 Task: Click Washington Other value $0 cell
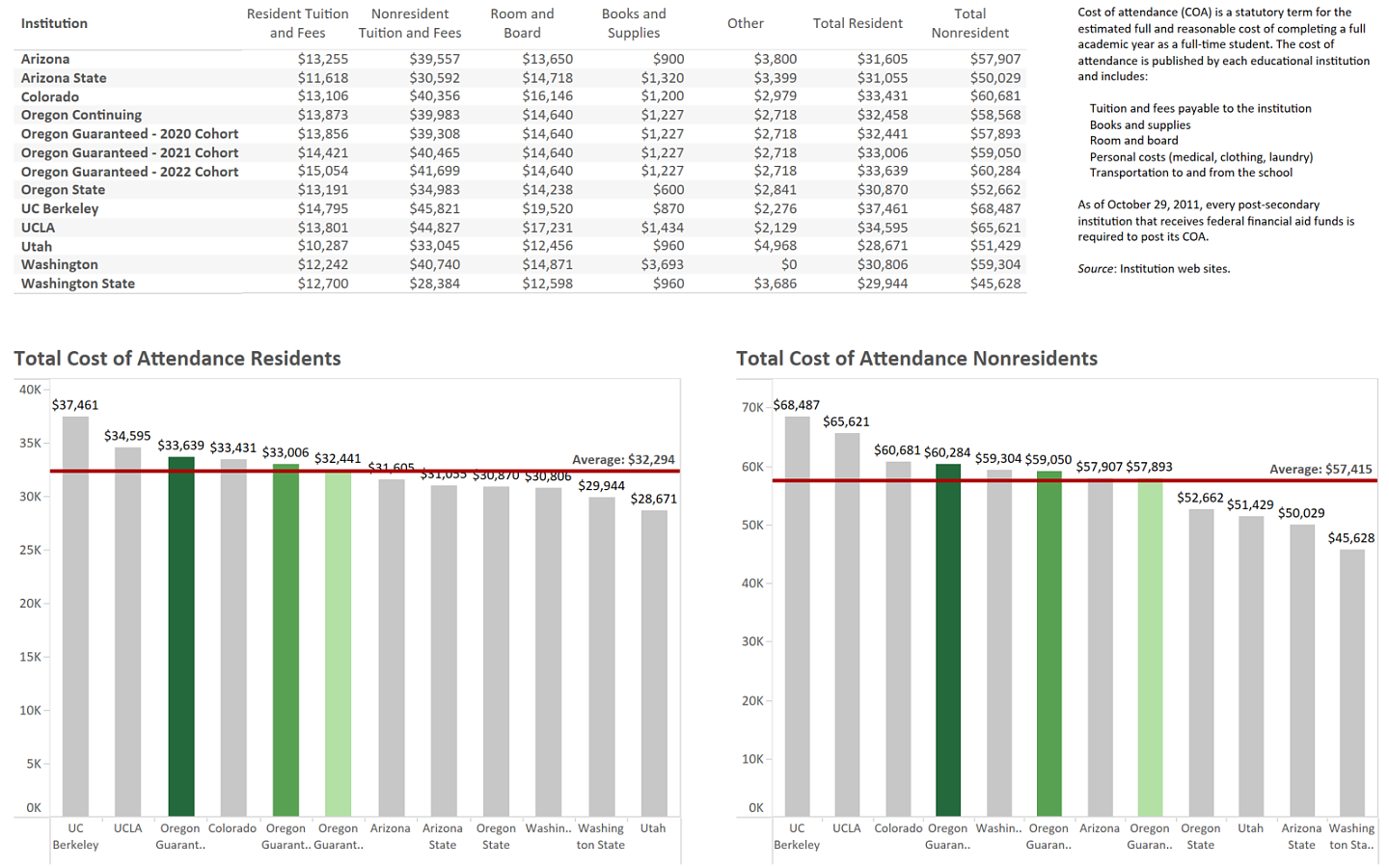click(789, 264)
